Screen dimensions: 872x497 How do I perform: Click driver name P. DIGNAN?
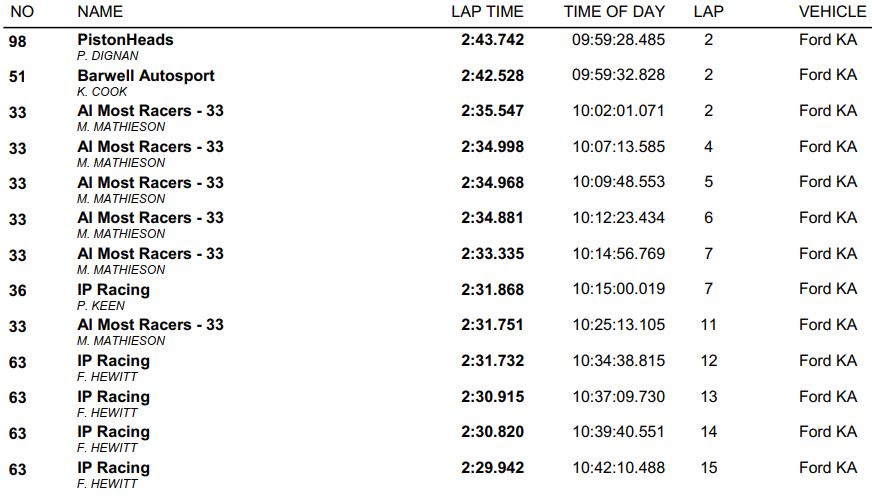tap(108, 56)
